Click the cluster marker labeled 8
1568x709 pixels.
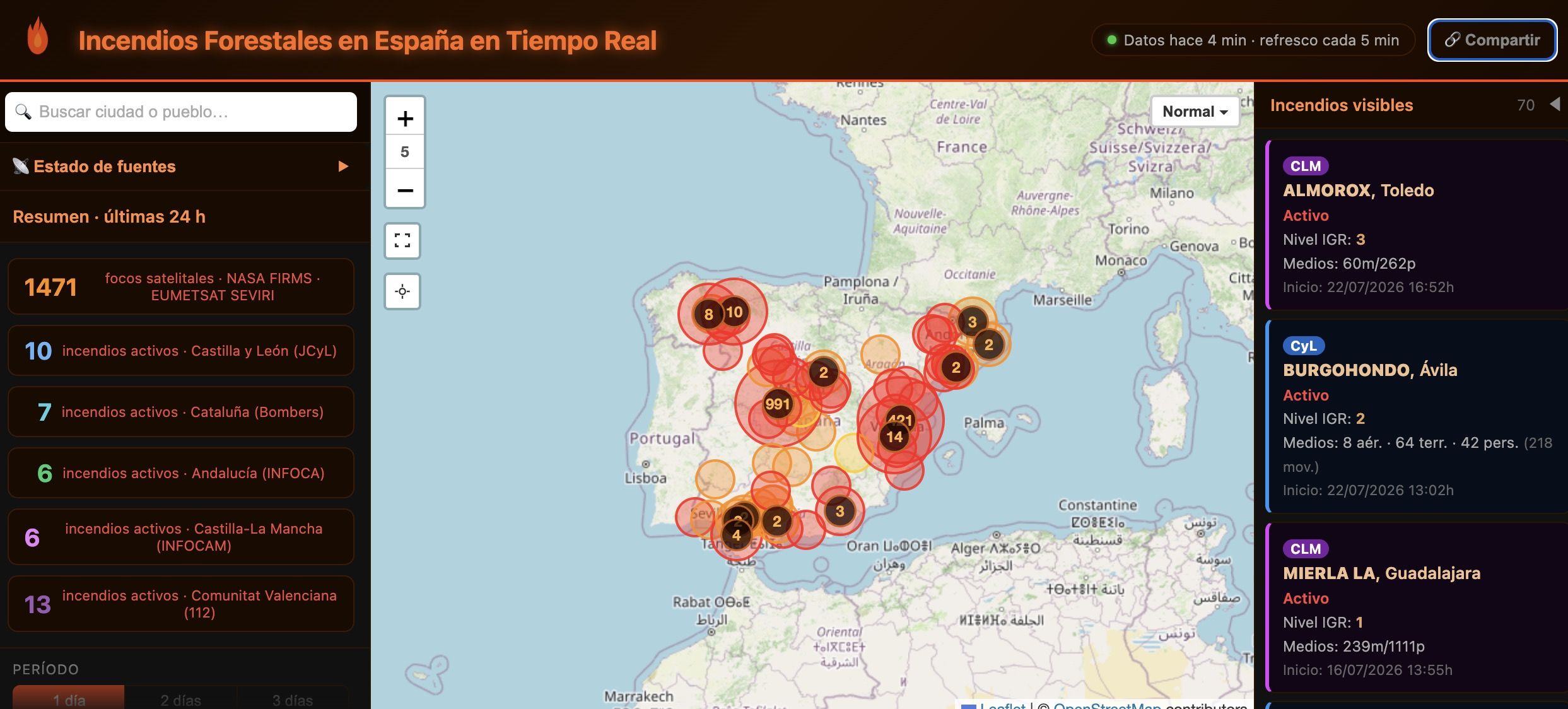[x=708, y=314]
